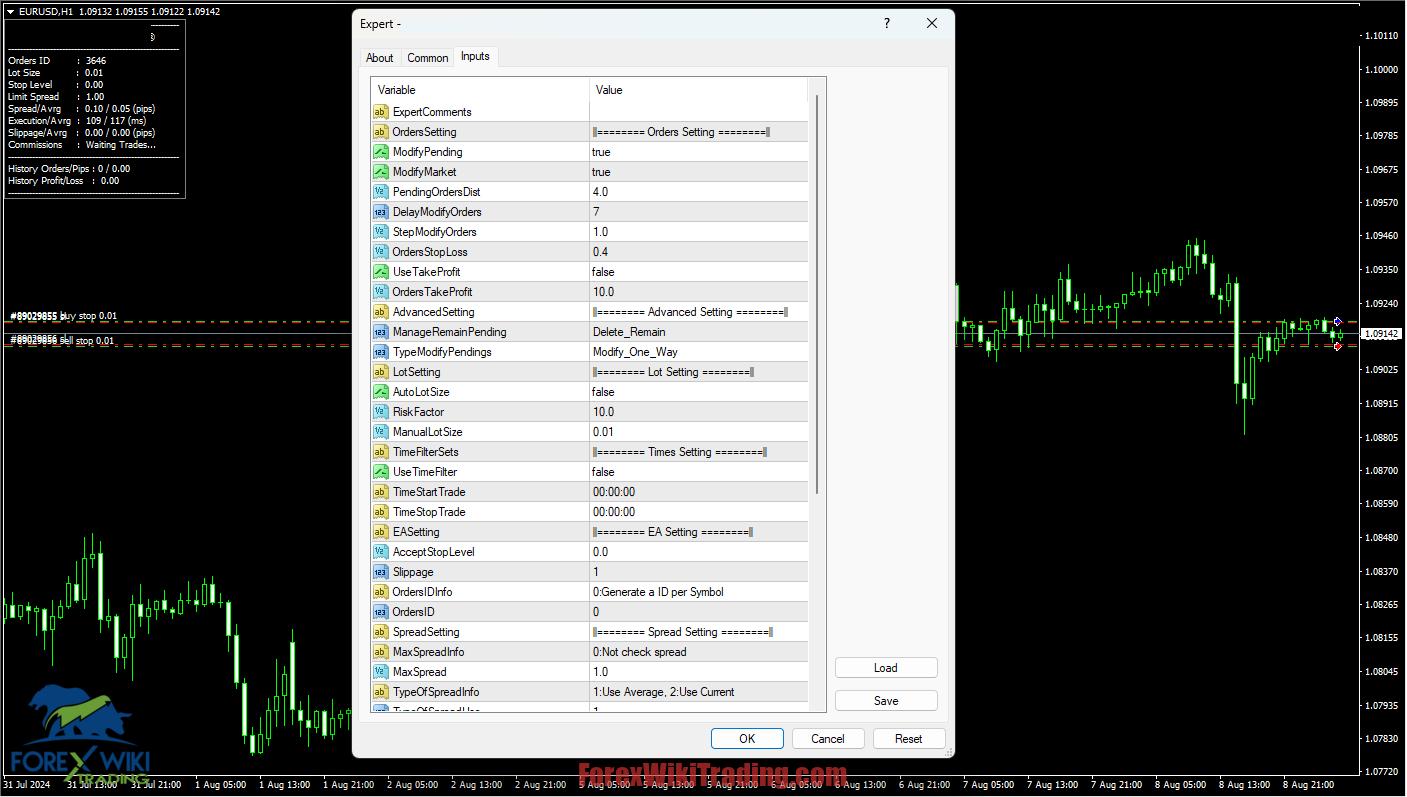Click the boolean icon next to ModifyPending
Image resolution: width=1407 pixels, height=797 pixels.
click(x=381, y=151)
